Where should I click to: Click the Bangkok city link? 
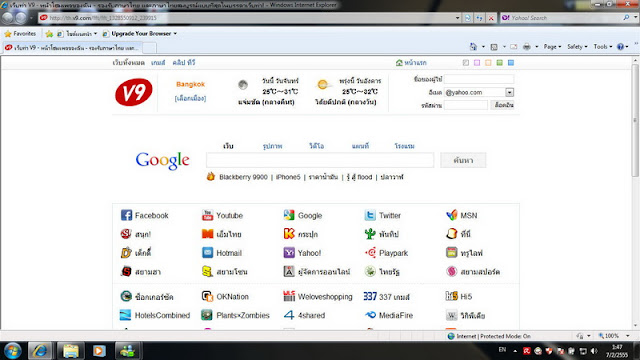coord(190,84)
